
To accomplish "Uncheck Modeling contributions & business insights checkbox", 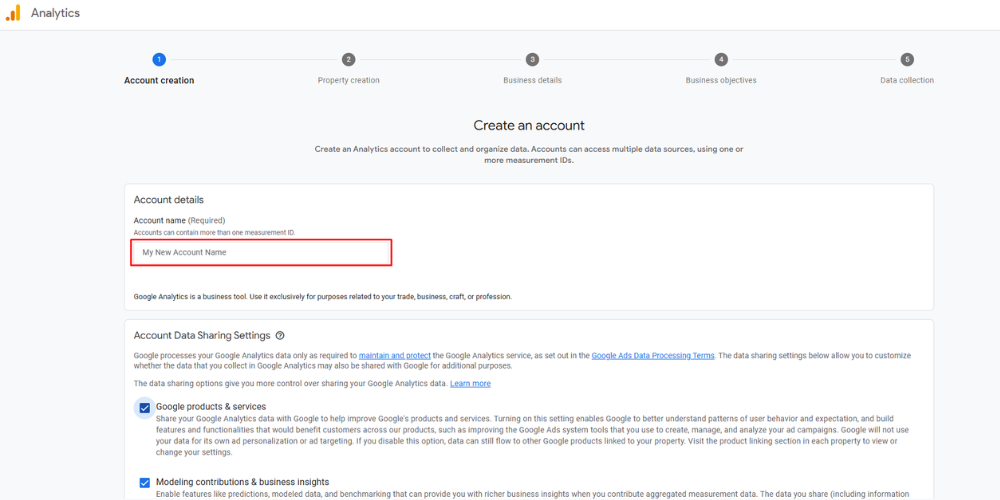I will pyautogui.click(x=145, y=482).
